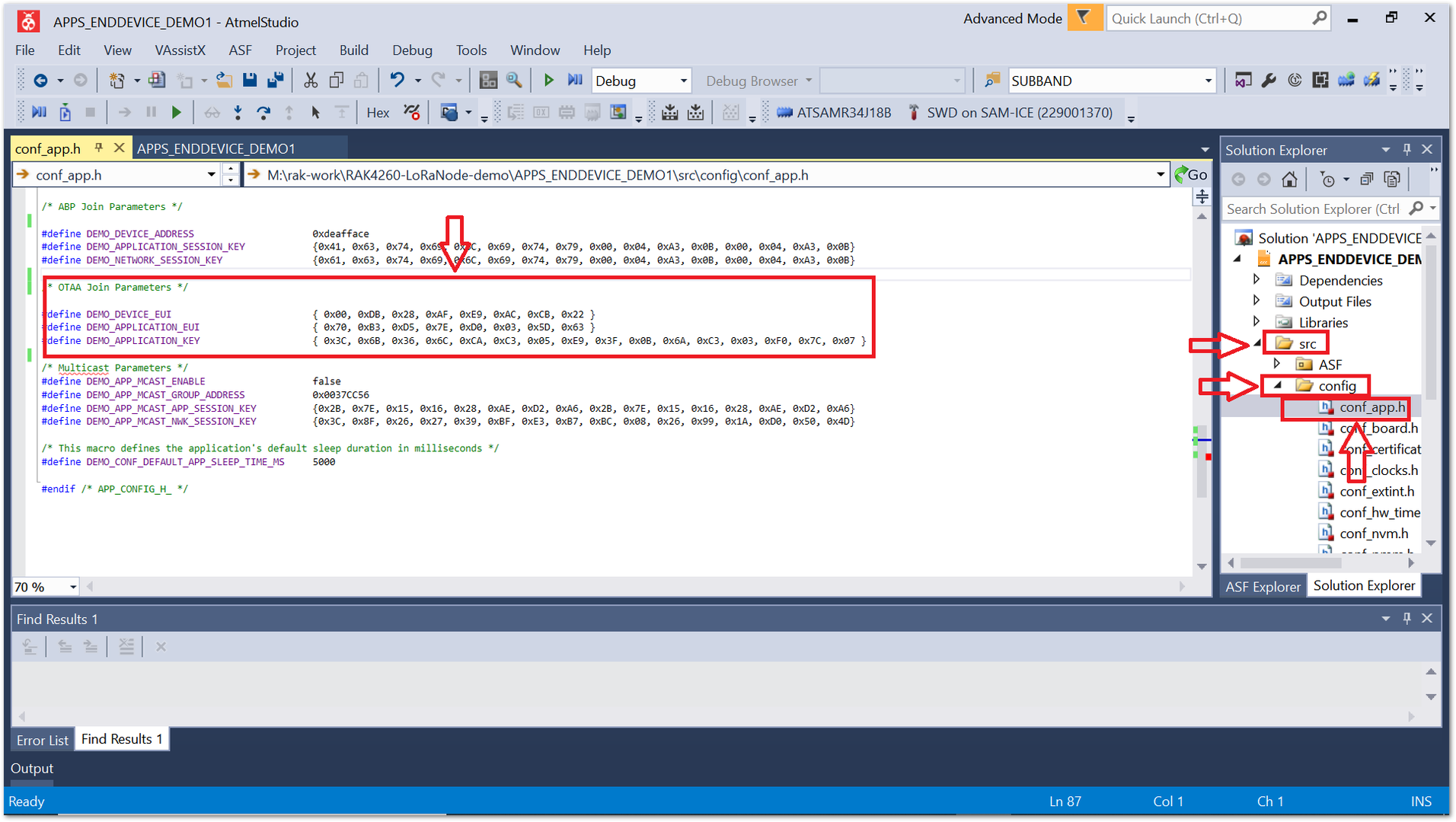
Task: Click the Go button
Action: point(1192,175)
